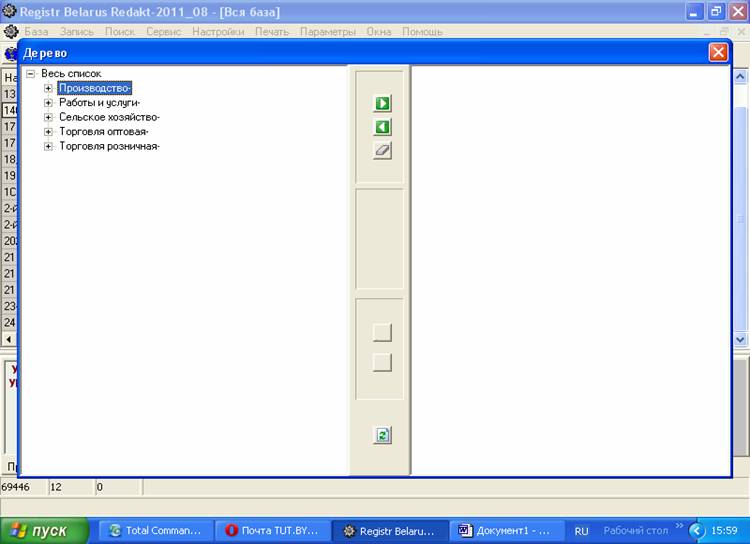
Task: Click the eraser clear icon
Action: point(382,150)
